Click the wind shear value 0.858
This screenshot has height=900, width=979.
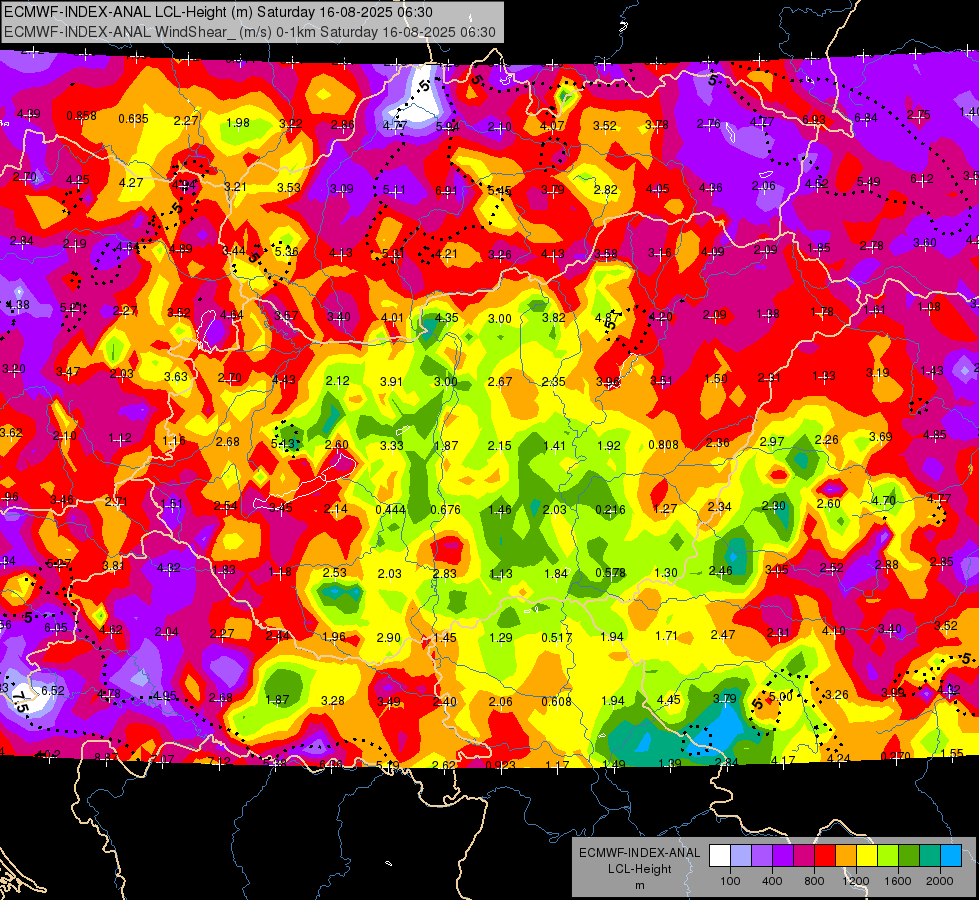82,116
